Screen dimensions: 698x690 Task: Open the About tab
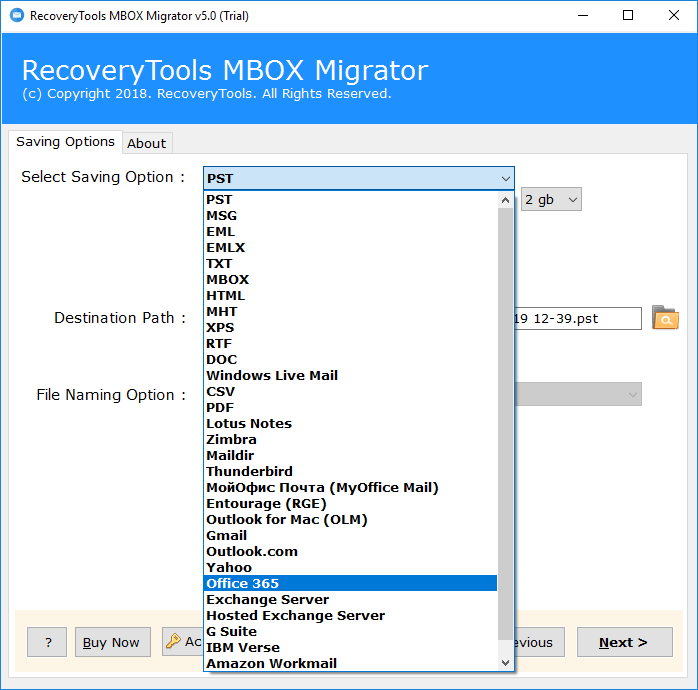click(x=146, y=143)
